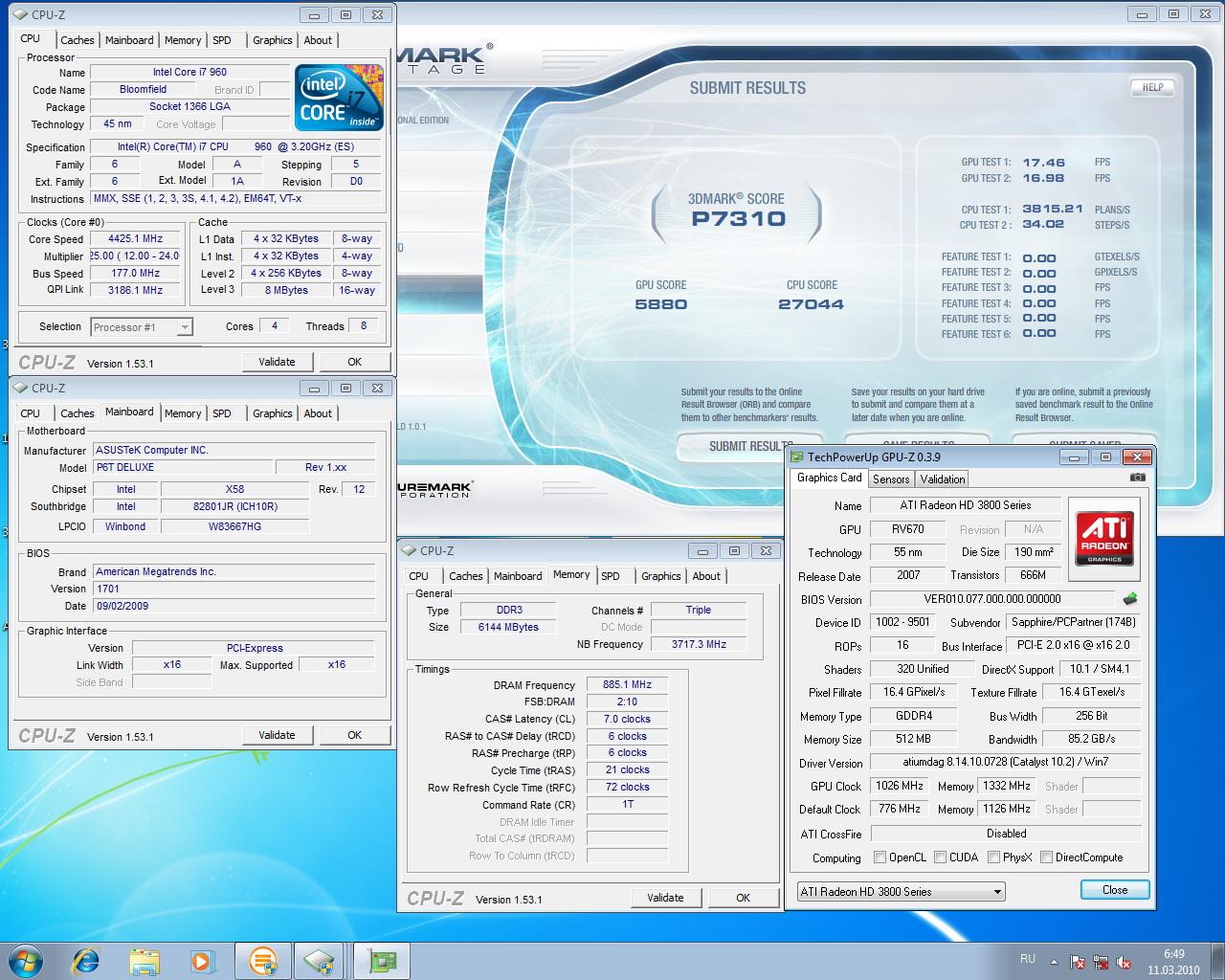The image size is (1225, 980).
Task: Click the GPU-Z title bar app icon
Action: pyautogui.click(x=797, y=457)
